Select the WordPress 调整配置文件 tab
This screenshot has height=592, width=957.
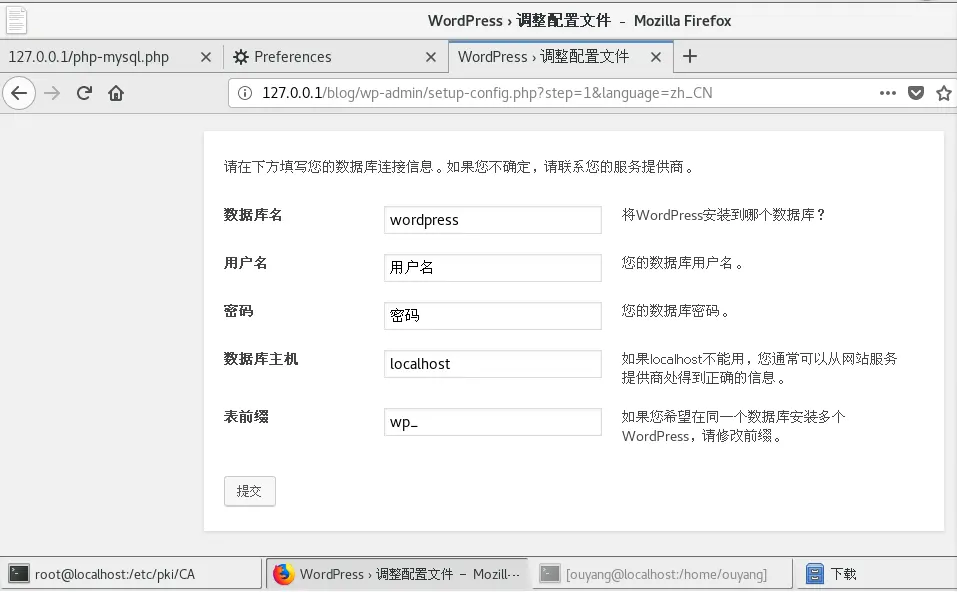point(560,57)
